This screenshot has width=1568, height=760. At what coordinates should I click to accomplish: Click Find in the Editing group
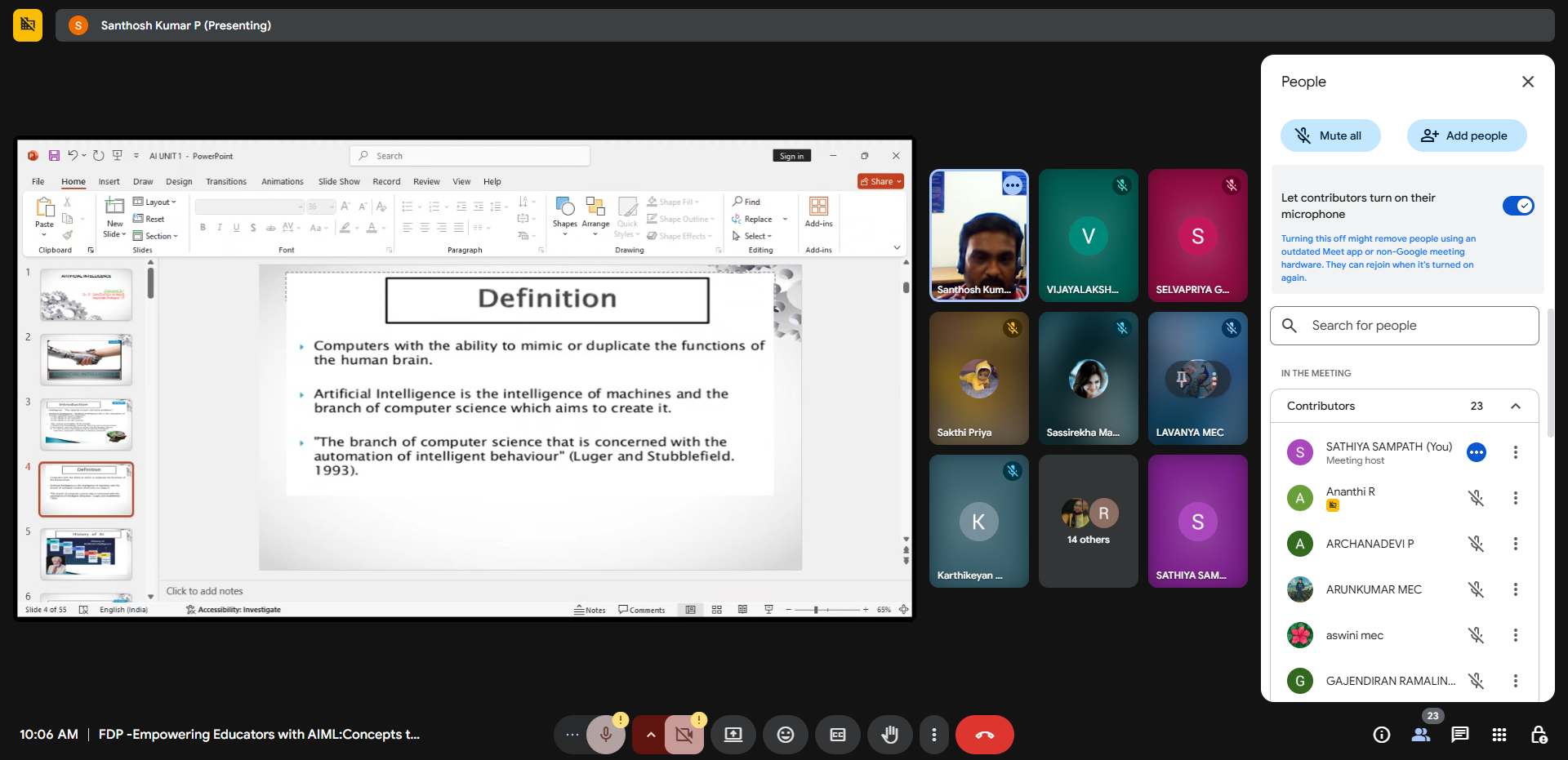(x=746, y=202)
